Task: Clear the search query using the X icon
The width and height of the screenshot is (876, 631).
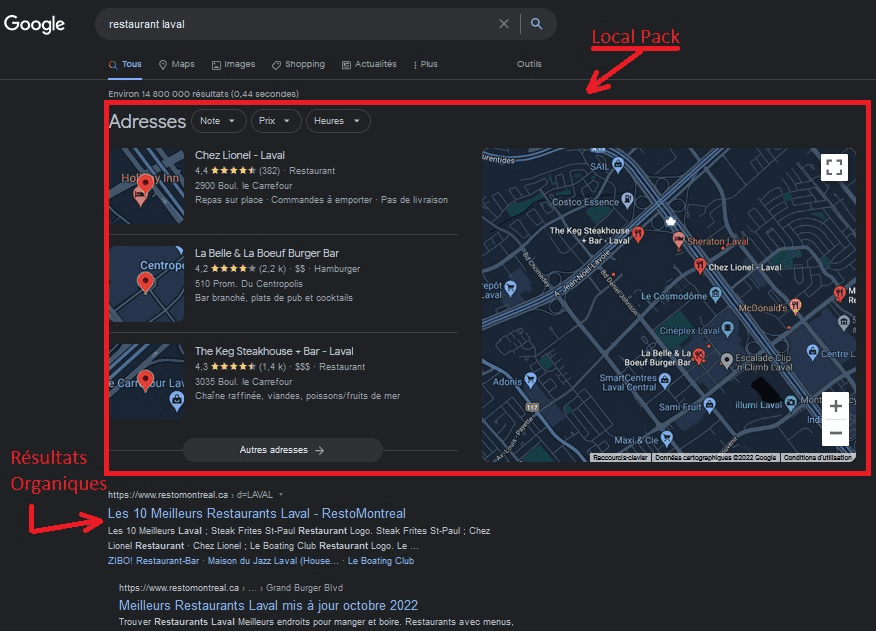Action: 504,23
